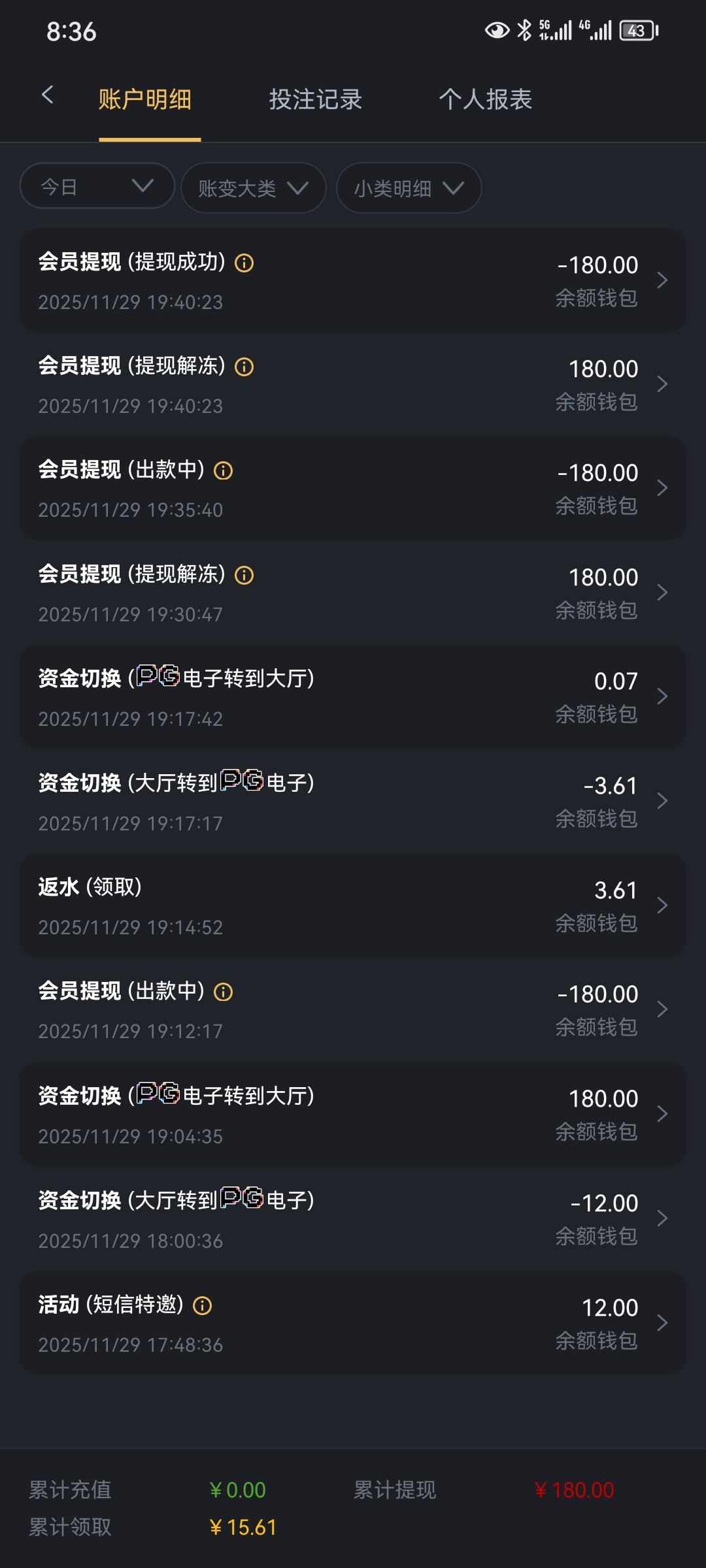This screenshot has height=1568, width=706.
Task: Tap info icon on 19:12:17 出款中 entry
Action: pos(224,992)
